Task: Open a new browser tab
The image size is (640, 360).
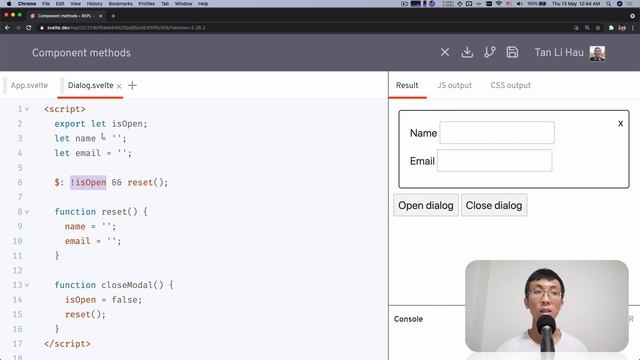Action: 113,16
